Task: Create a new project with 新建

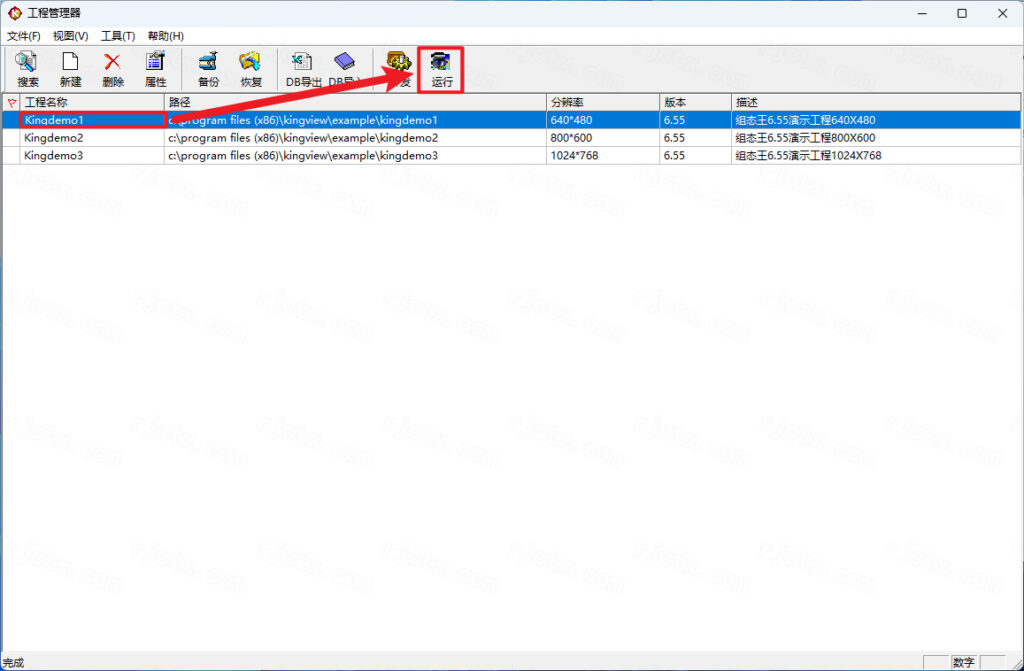Action: pyautogui.click(x=71, y=69)
